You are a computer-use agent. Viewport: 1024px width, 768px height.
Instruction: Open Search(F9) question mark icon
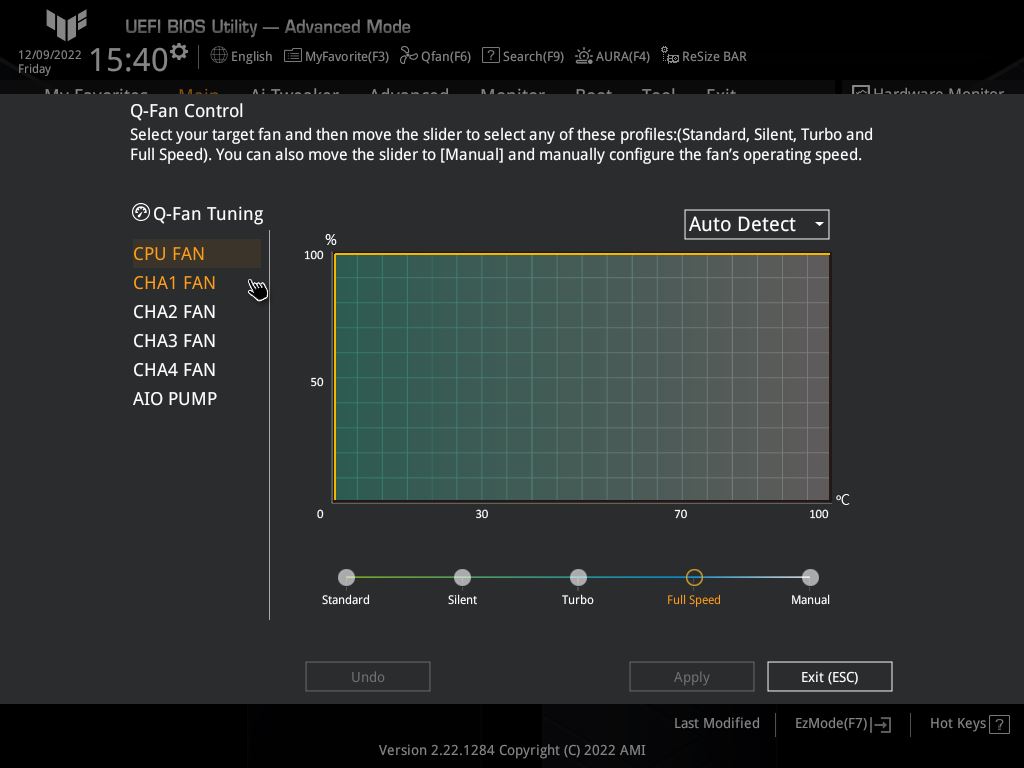(x=490, y=56)
